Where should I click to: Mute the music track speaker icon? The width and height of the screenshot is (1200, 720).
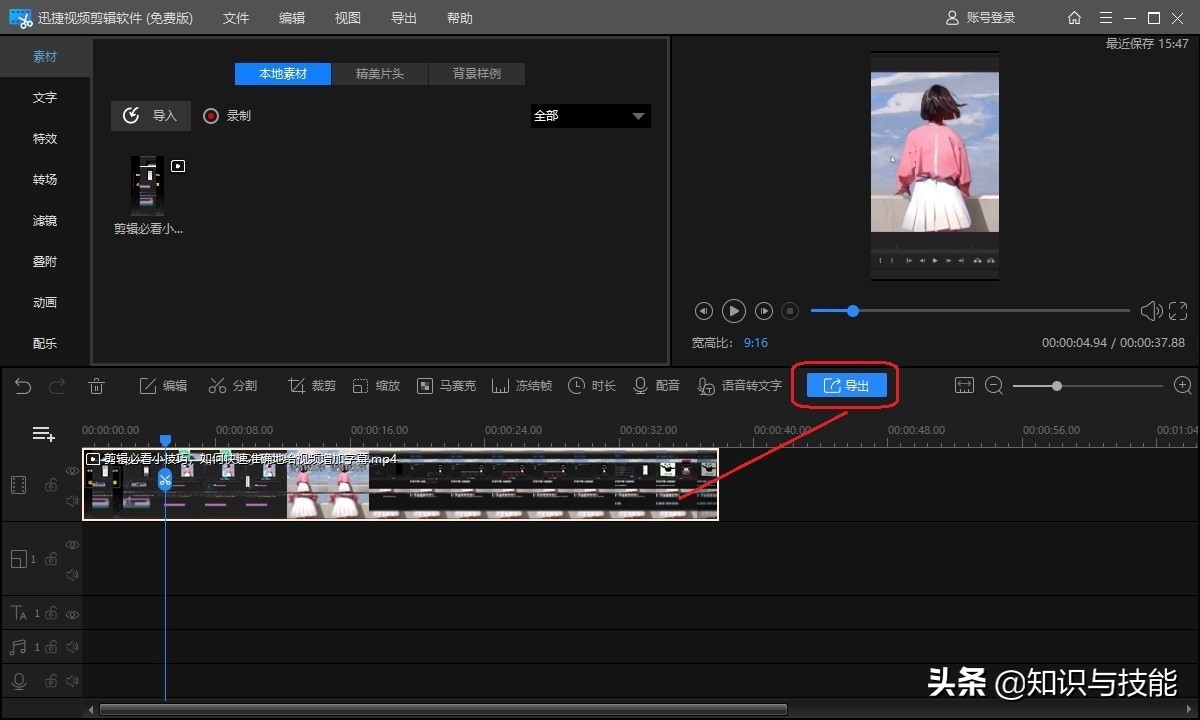coord(72,647)
